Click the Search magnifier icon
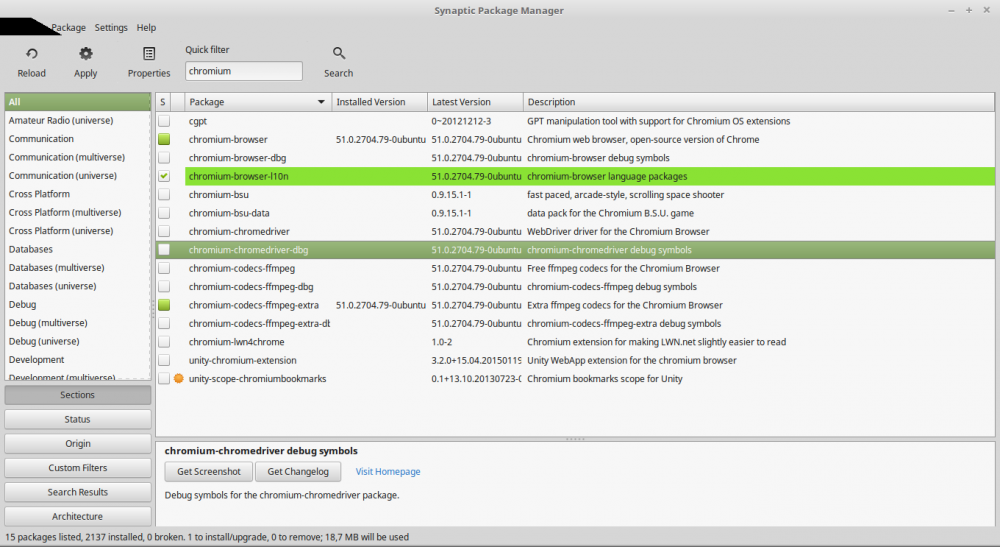The height and width of the screenshot is (547, 1000). click(339, 54)
